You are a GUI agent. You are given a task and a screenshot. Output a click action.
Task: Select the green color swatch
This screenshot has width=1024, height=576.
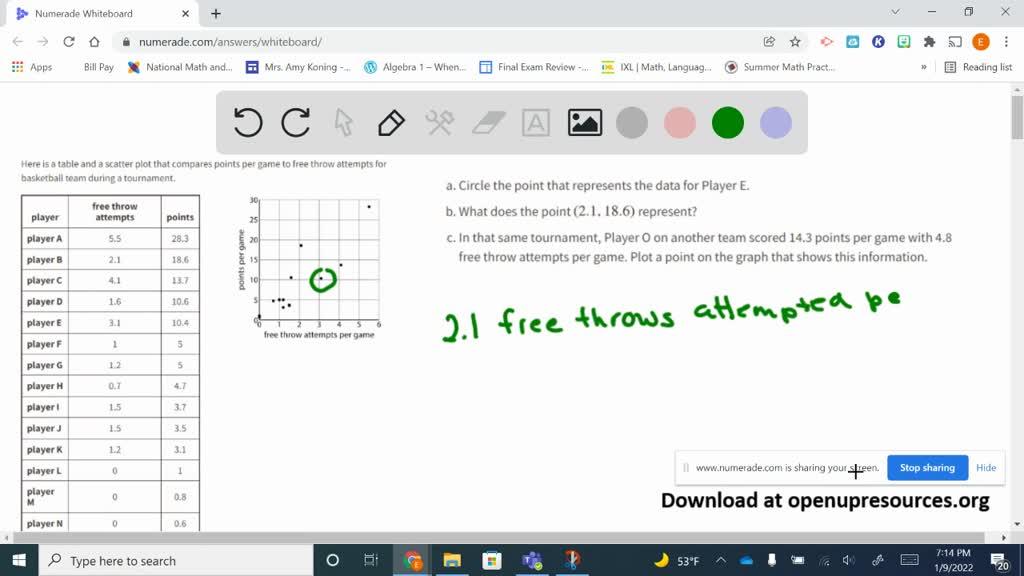(x=727, y=122)
